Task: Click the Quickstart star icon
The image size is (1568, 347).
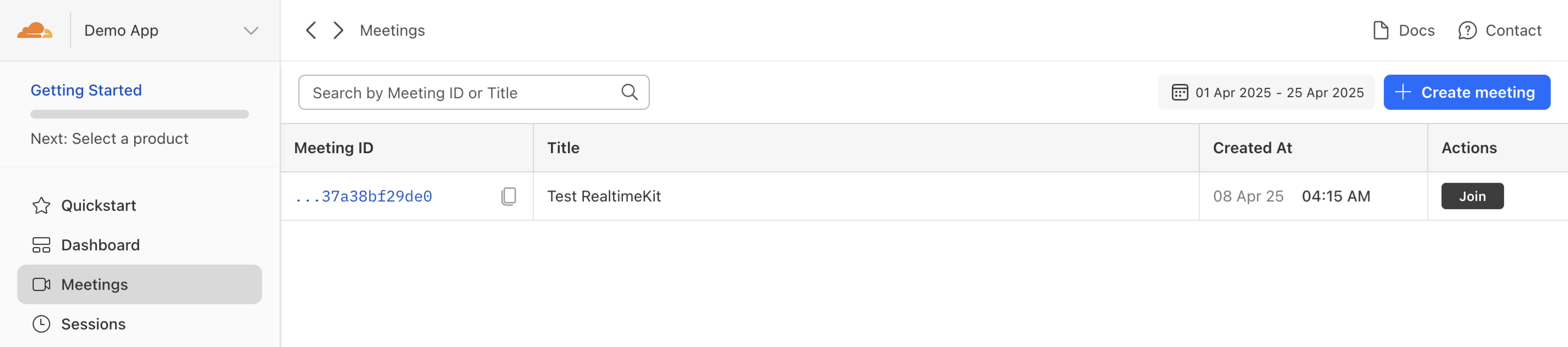Action: 41,206
